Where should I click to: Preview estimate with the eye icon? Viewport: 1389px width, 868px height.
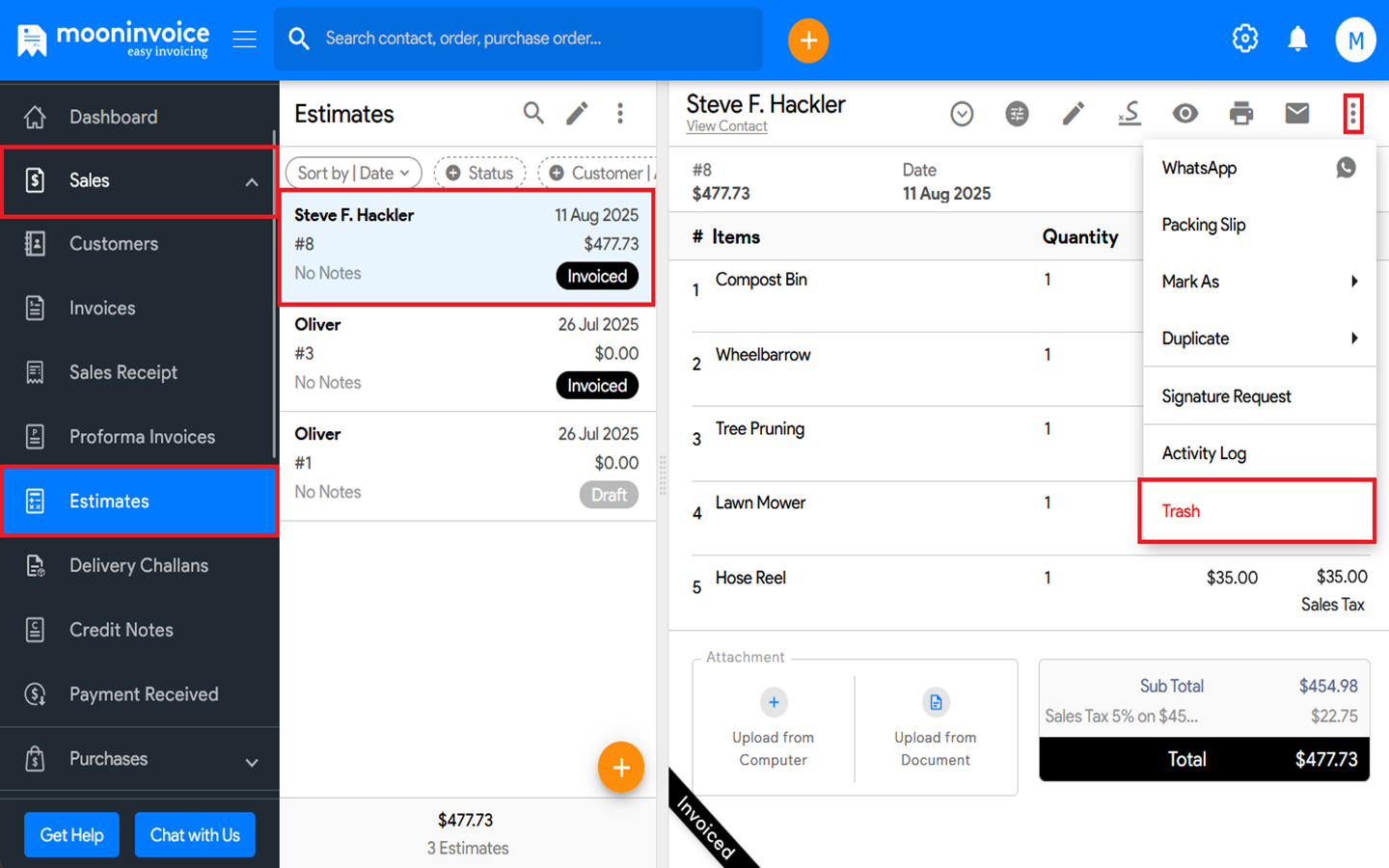pos(1185,114)
